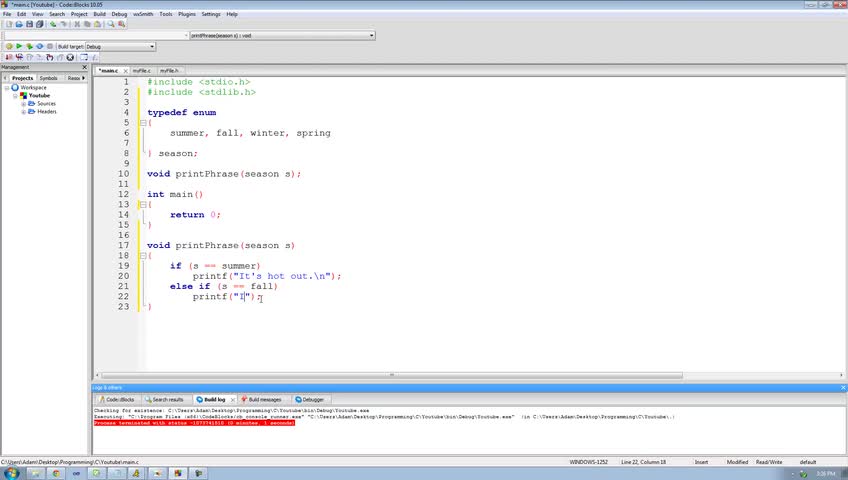Open the Edit menu
848x480 pixels.
click(x=22, y=14)
